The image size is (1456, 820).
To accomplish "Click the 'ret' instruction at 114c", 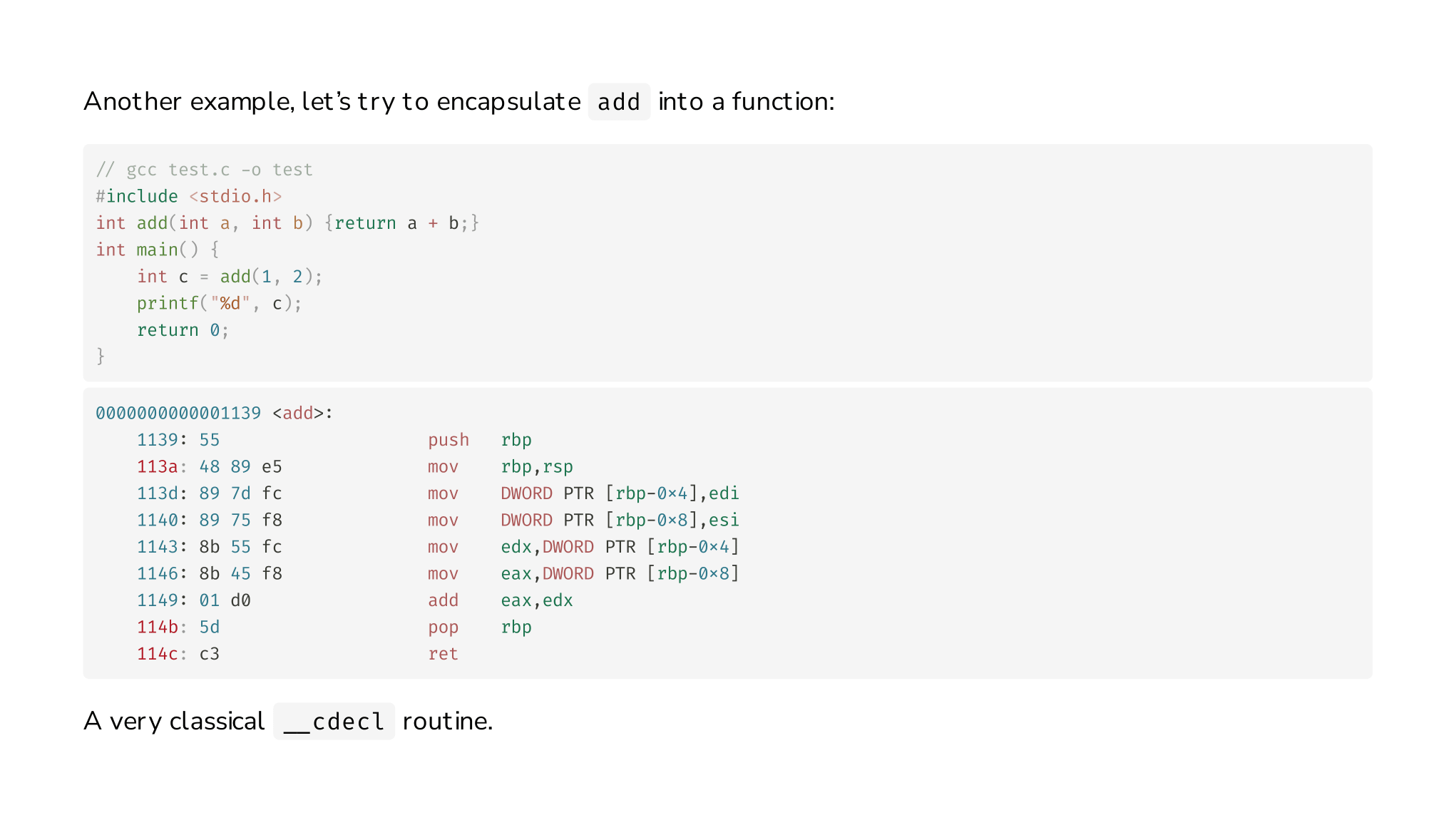I will pos(443,654).
